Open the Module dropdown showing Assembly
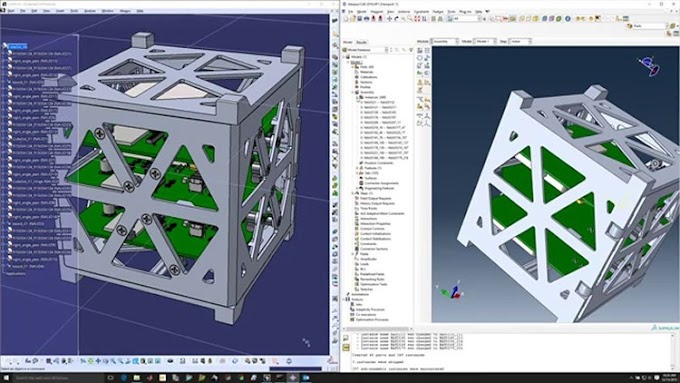The width and height of the screenshot is (680, 383). coord(445,42)
